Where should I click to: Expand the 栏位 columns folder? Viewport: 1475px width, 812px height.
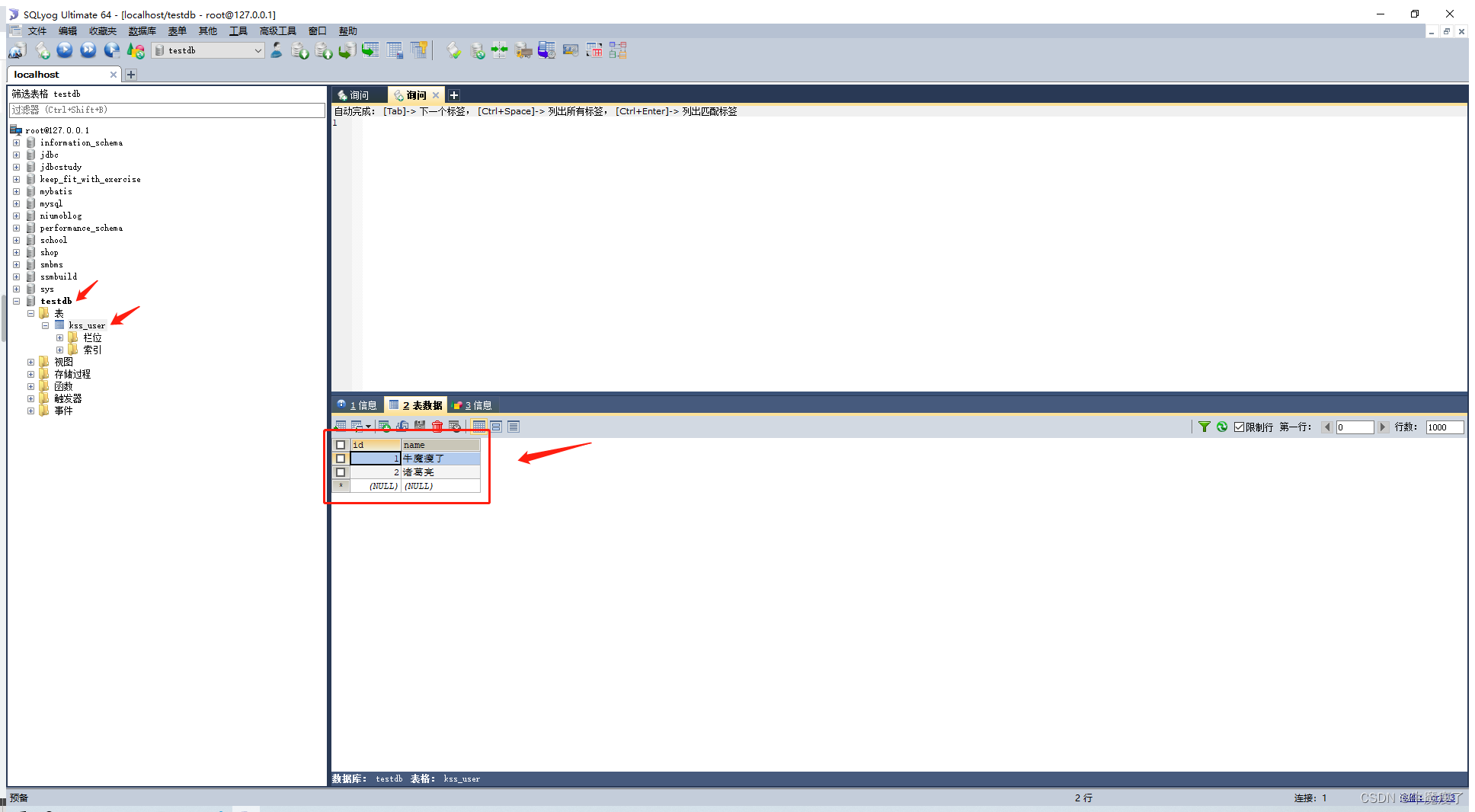(59, 337)
